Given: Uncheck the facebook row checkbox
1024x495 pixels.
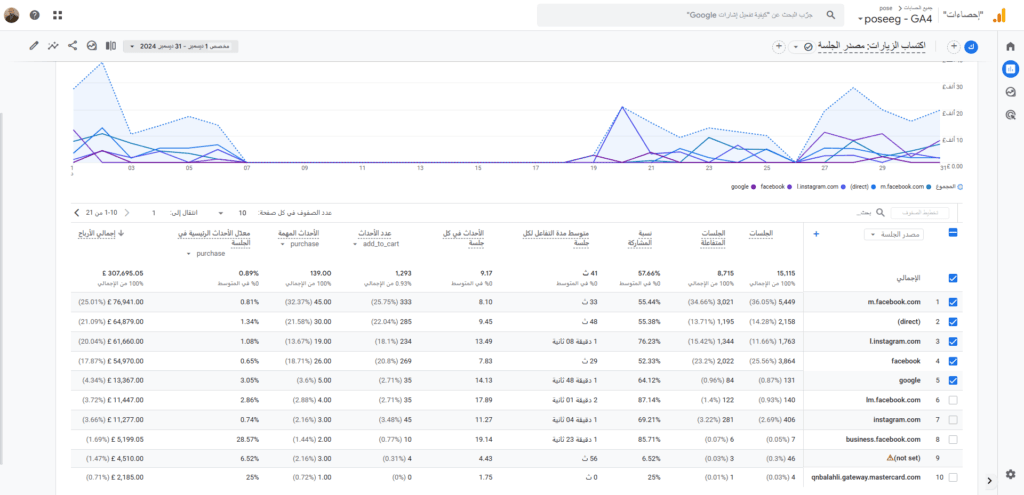Looking at the screenshot, I should tap(953, 361).
